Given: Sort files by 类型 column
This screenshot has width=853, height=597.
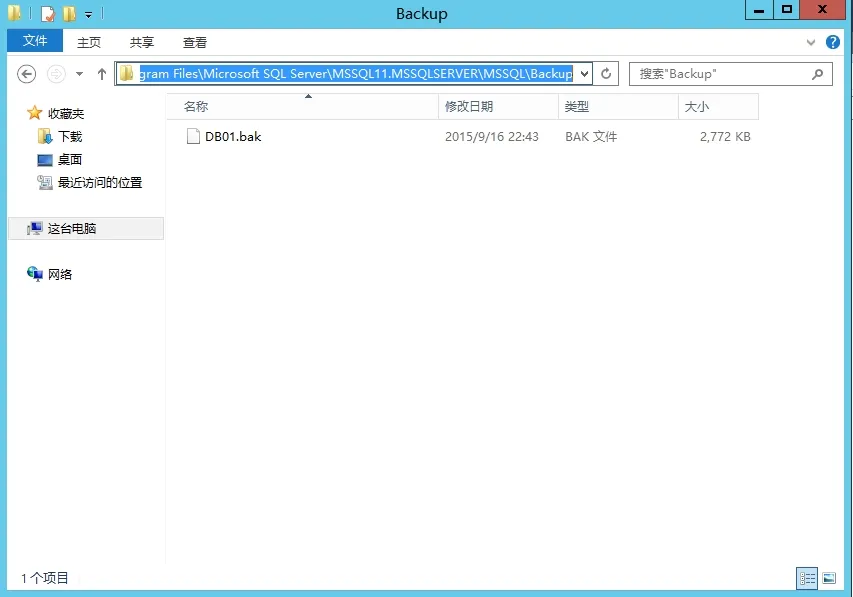Looking at the screenshot, I should pyautogui.click(x=619, y=107).
